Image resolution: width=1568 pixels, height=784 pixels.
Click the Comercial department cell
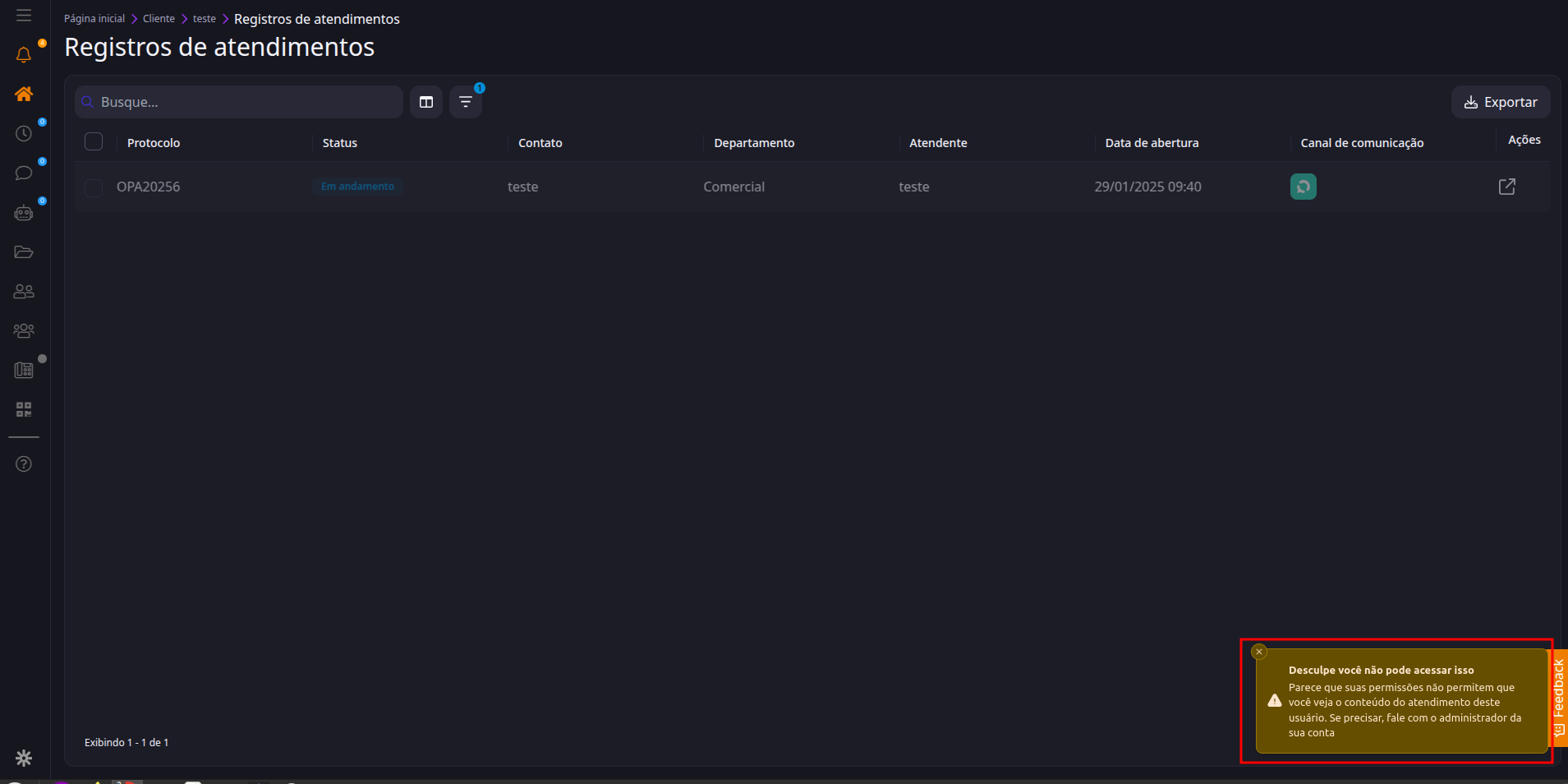point(733,187)
